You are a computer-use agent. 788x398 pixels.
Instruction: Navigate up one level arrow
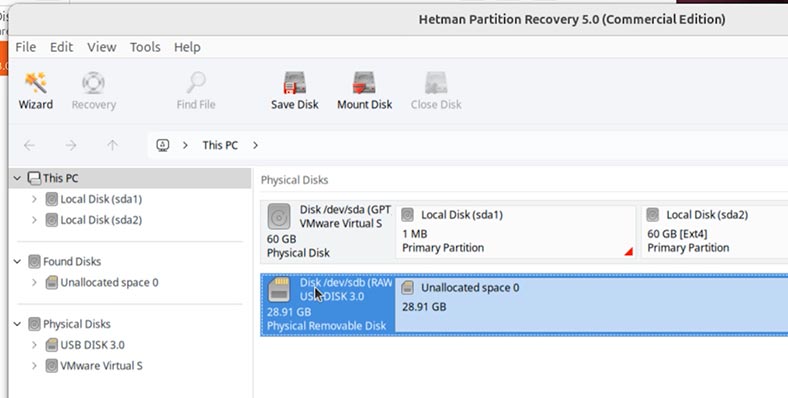point(112,145)
